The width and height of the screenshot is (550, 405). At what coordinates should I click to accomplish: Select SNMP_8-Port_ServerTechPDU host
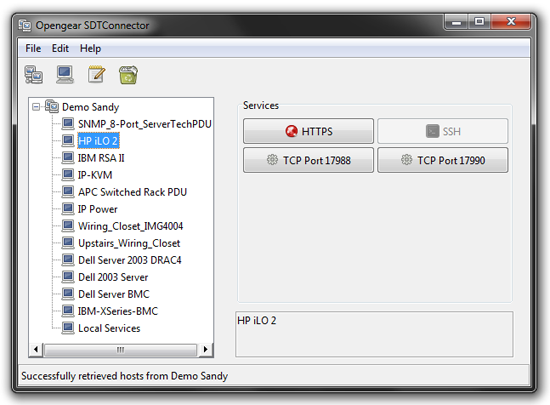pos(145,124)
